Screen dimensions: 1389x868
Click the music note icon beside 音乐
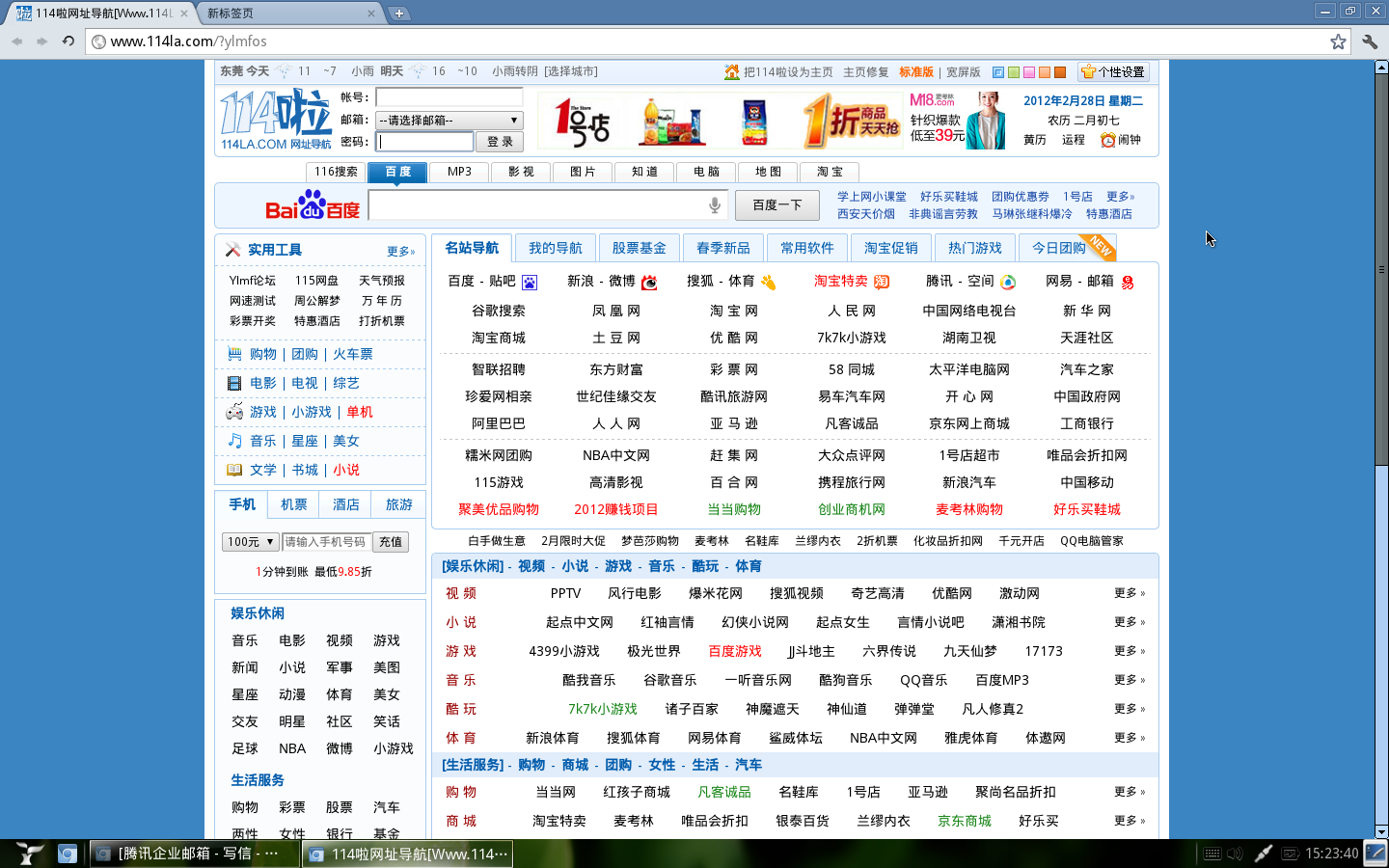coord(234,441)
